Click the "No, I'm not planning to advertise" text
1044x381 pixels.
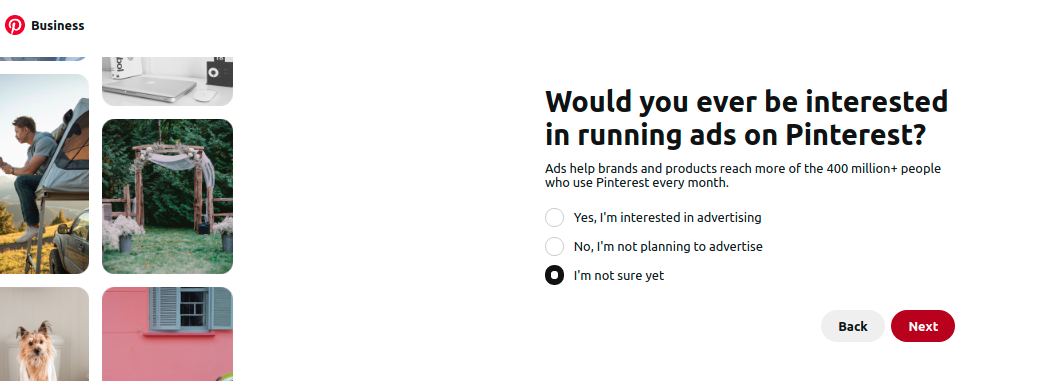pos(668,246)
